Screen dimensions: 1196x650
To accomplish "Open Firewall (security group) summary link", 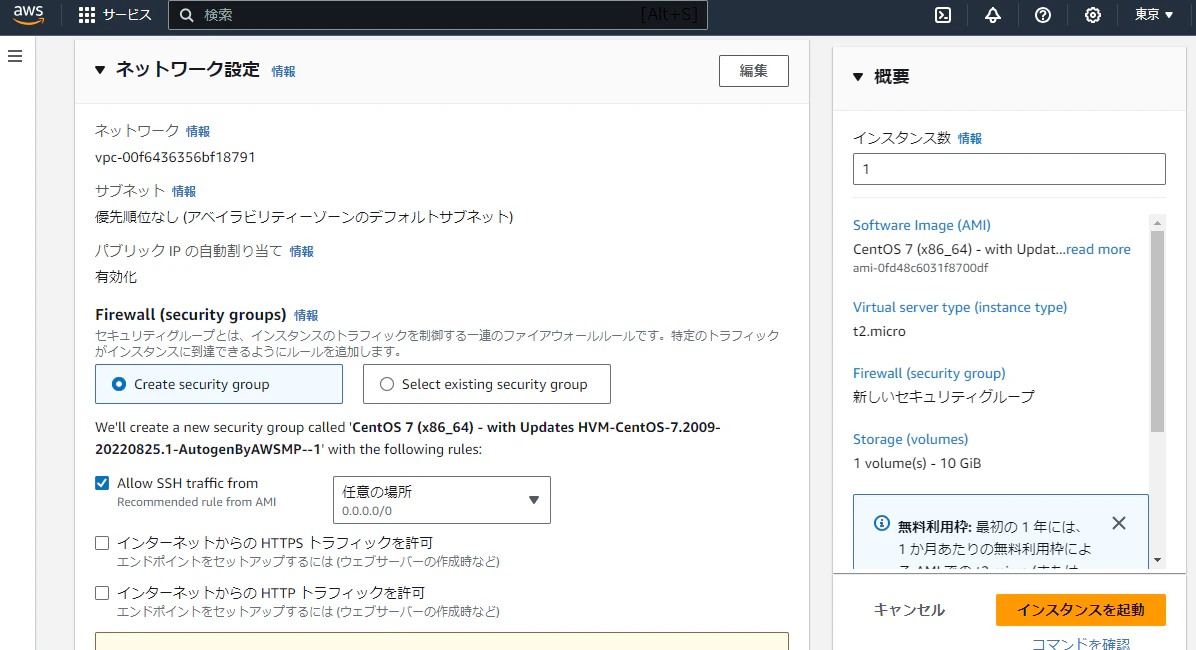I will point(929,373).
